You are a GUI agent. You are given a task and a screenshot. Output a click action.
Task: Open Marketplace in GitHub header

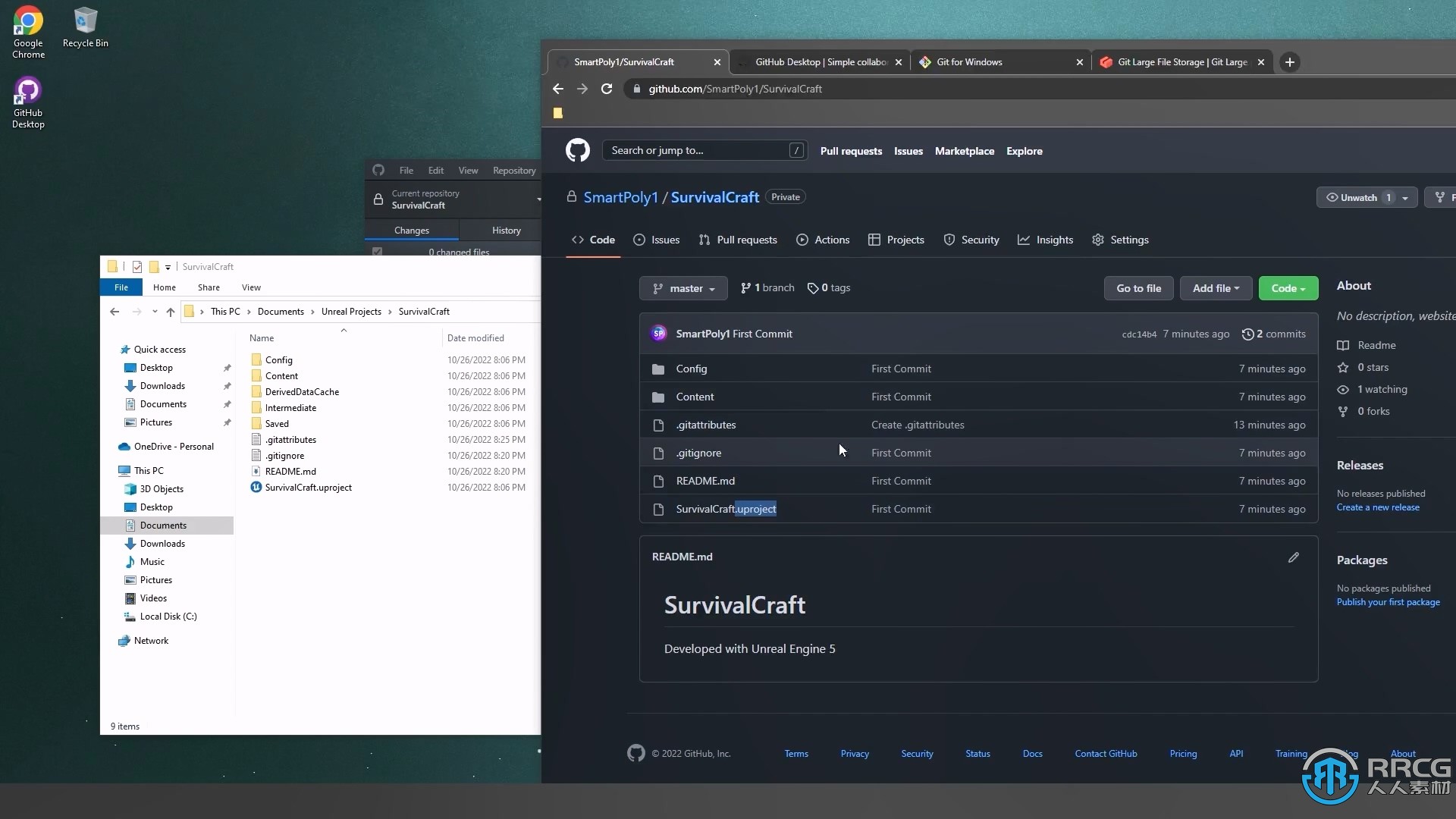[x=964, y=151]
